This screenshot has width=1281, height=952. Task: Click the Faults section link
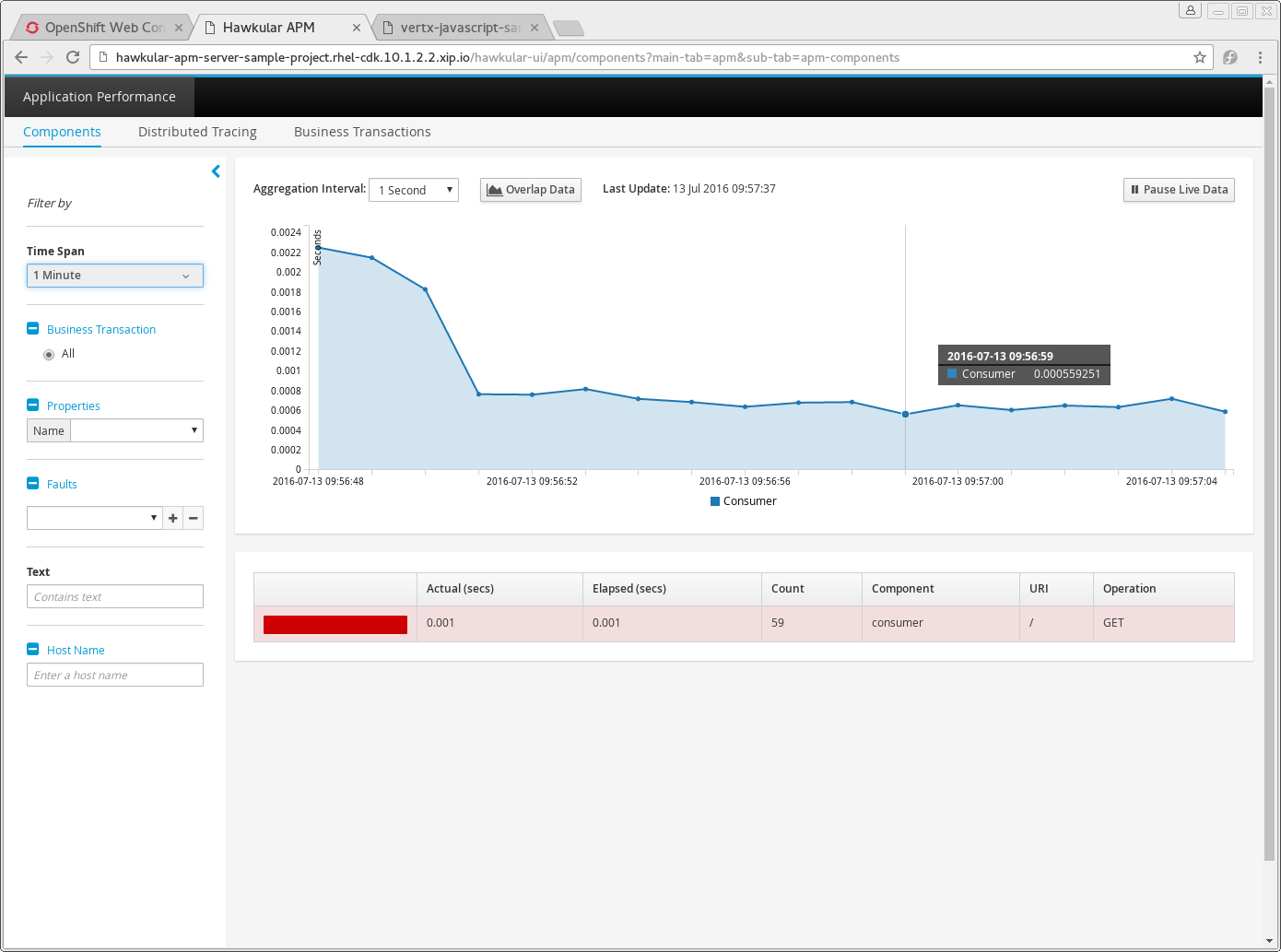pos(62,484)
